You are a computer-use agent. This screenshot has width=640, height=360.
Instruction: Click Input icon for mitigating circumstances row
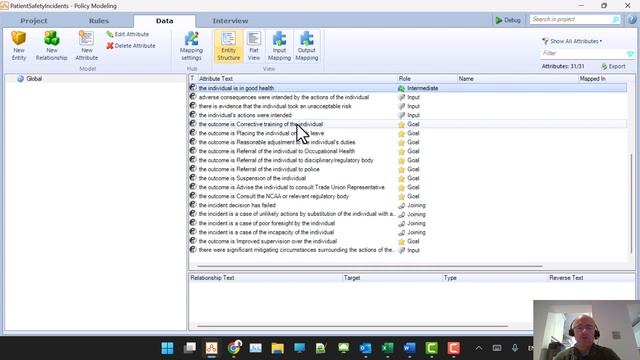(x=402, y=250)
